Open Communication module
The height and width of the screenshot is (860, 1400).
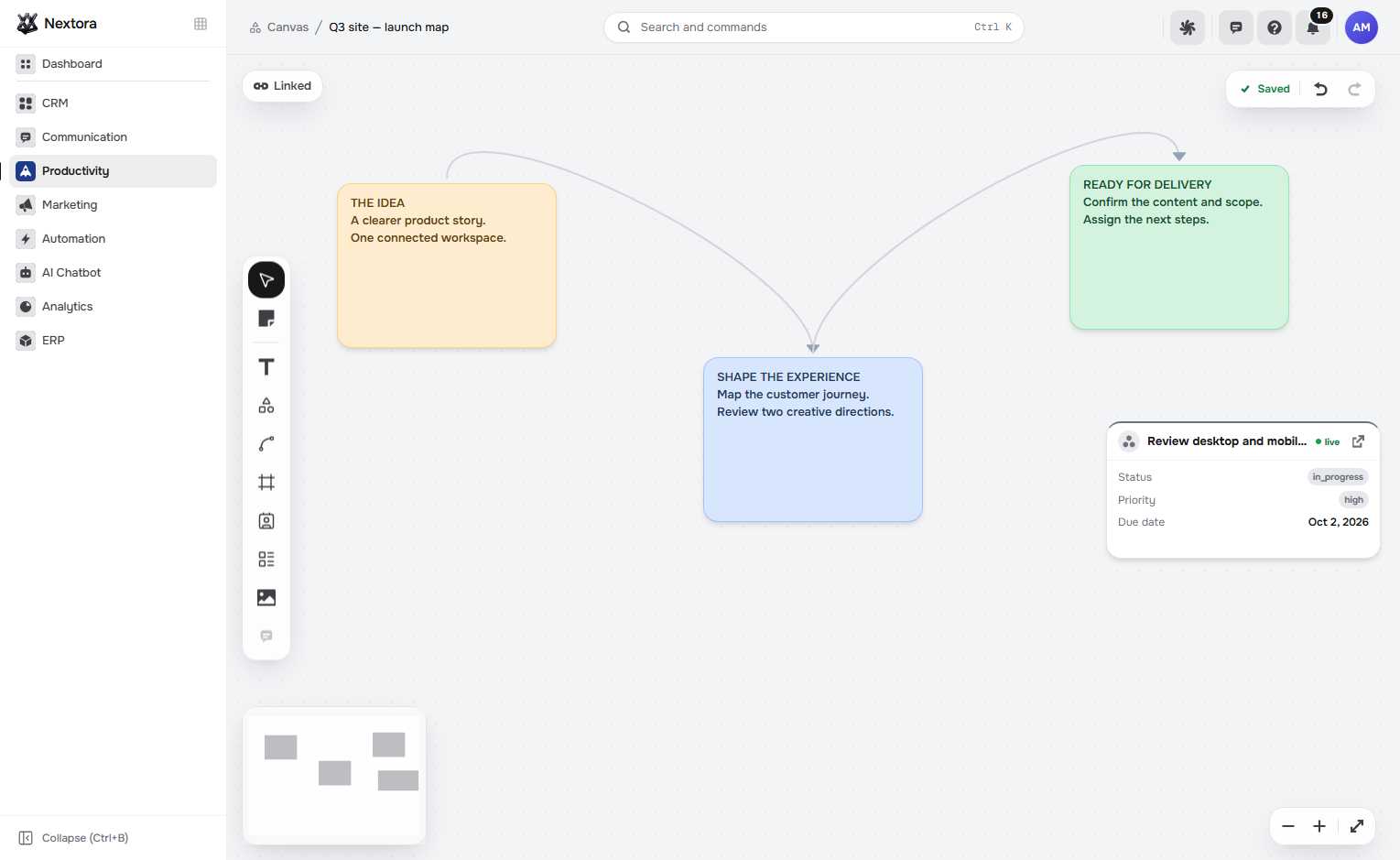[113, 137]
